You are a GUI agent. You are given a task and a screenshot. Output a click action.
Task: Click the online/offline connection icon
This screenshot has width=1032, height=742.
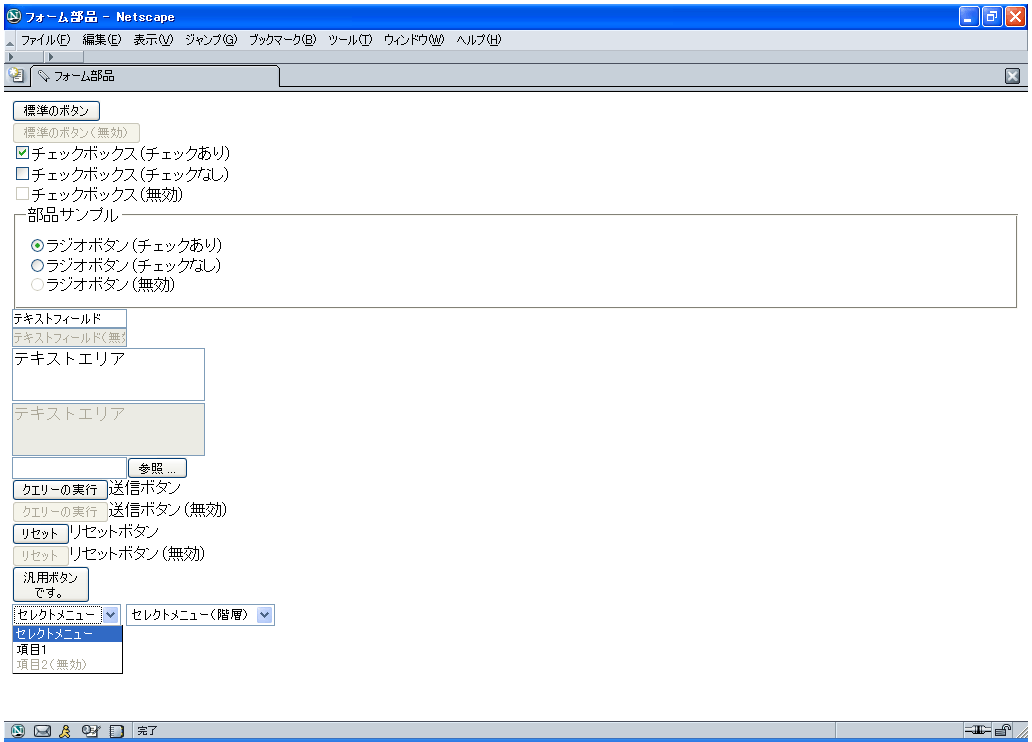(976, 731)
